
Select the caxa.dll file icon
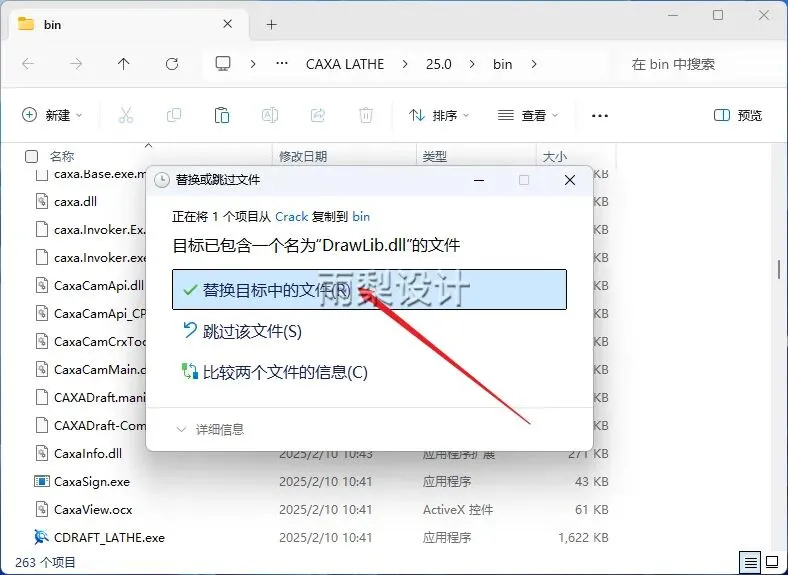42,202
